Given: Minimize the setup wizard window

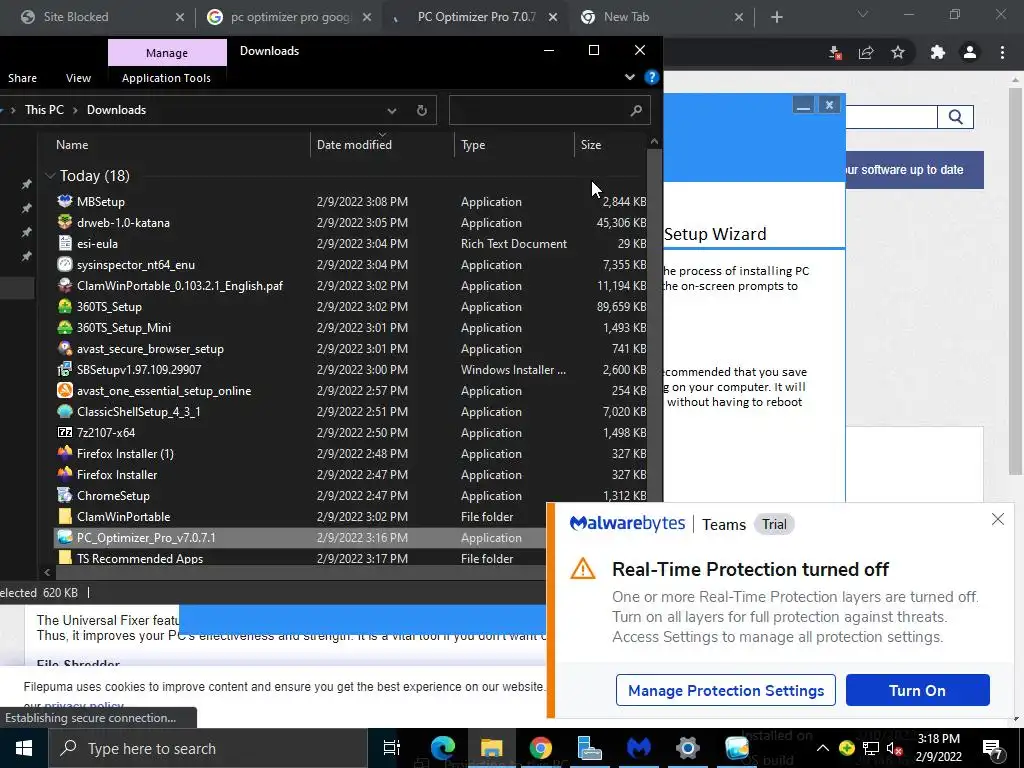Looking at the screenshot, I should tap(803, 104).
